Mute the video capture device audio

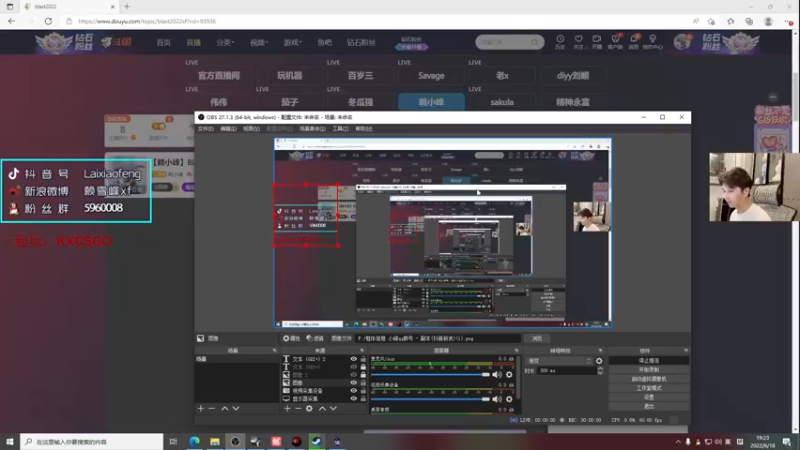[x=497, y=399]
